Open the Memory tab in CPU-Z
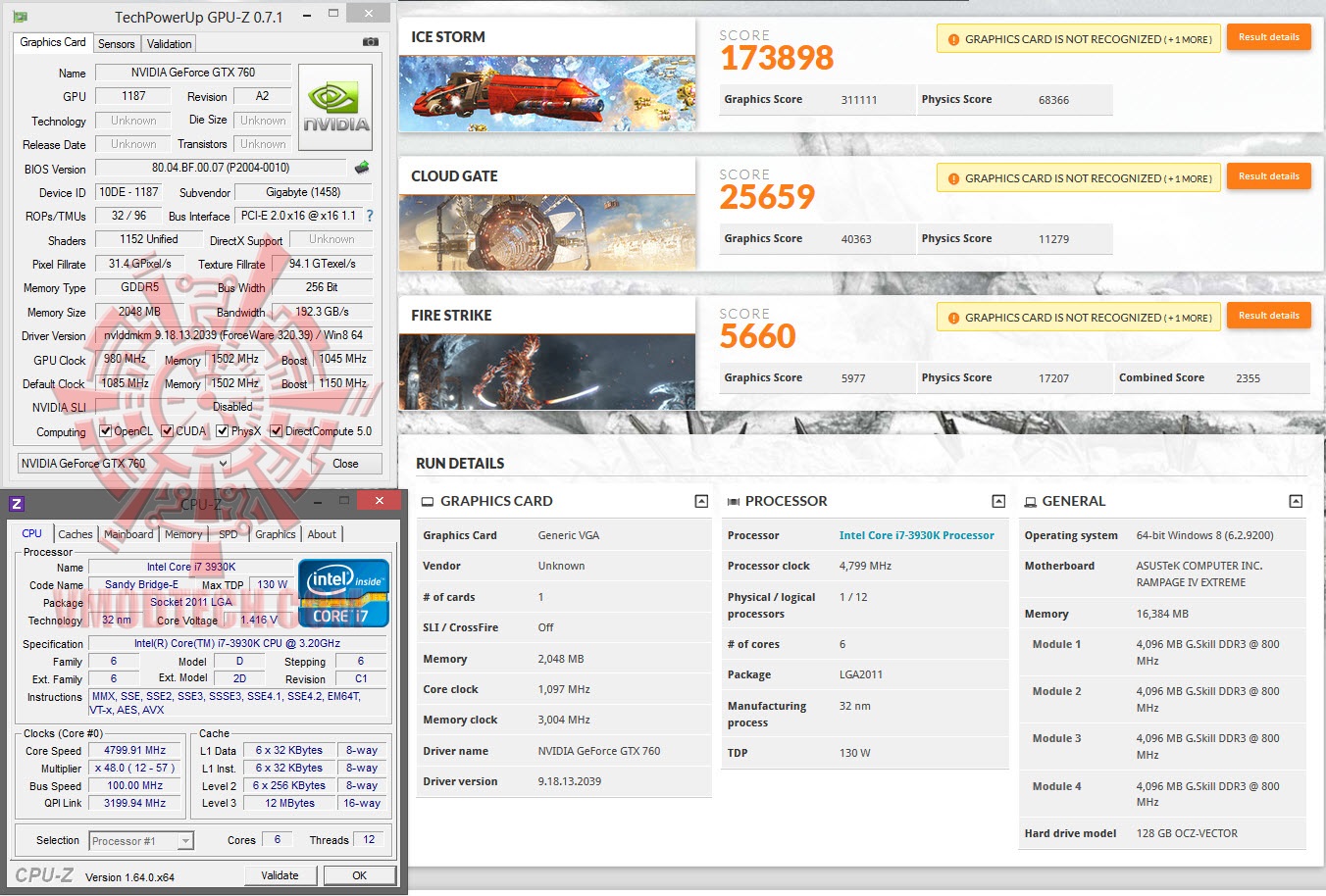1326x896 pixels. pyautogui.click(x=183, y=534)
